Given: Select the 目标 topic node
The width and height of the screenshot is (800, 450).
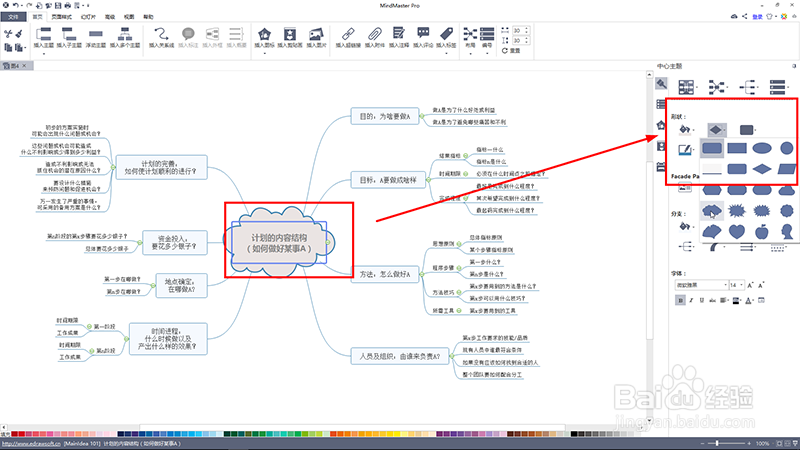Looking at the screenshot, I should [388, 180].
